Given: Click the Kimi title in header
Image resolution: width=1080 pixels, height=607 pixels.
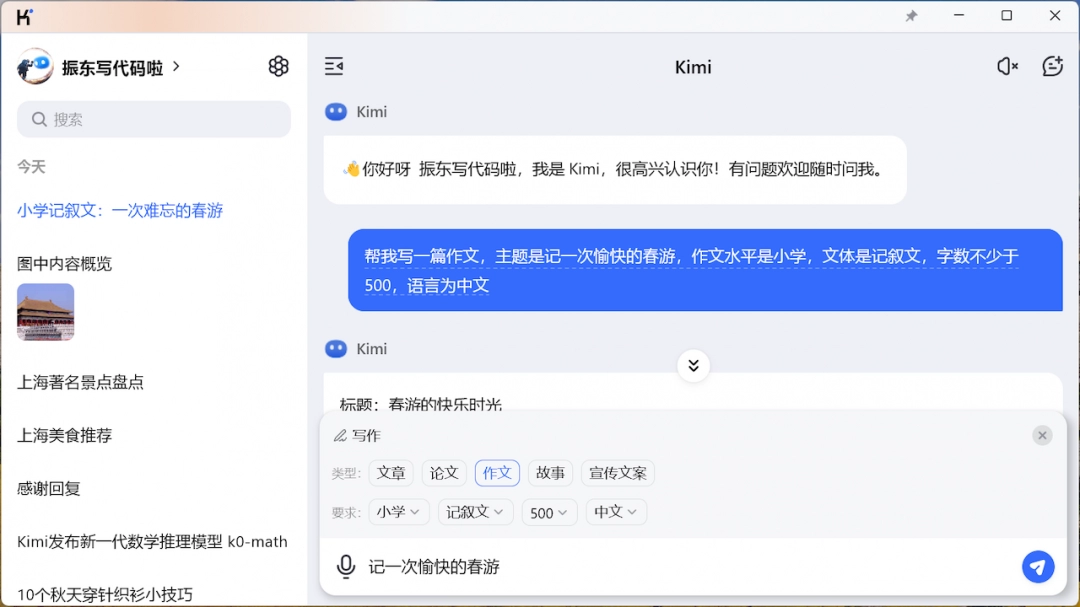Looking at the screenshot, I should coord(693,67).
